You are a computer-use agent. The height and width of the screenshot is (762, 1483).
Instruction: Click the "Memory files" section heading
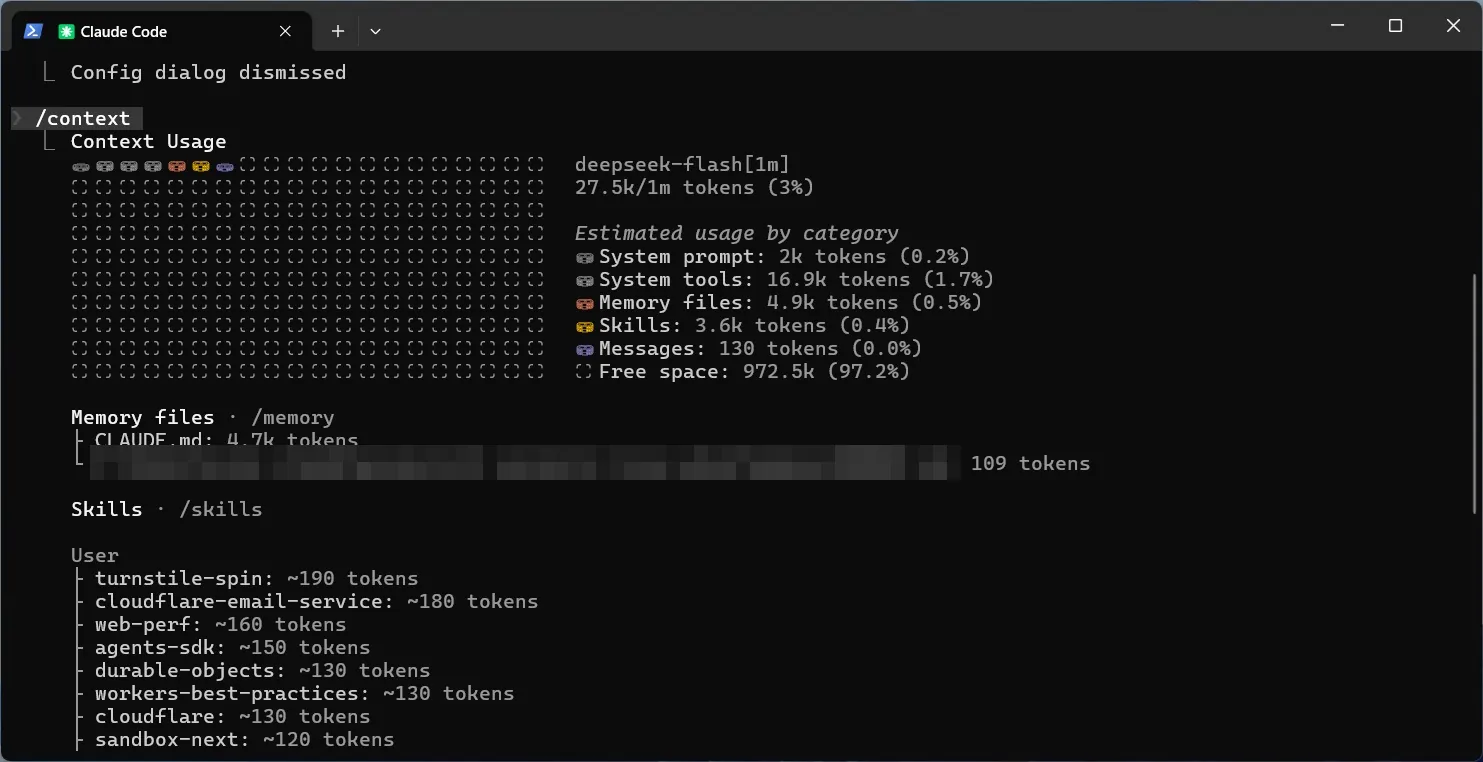click(142, 417)
